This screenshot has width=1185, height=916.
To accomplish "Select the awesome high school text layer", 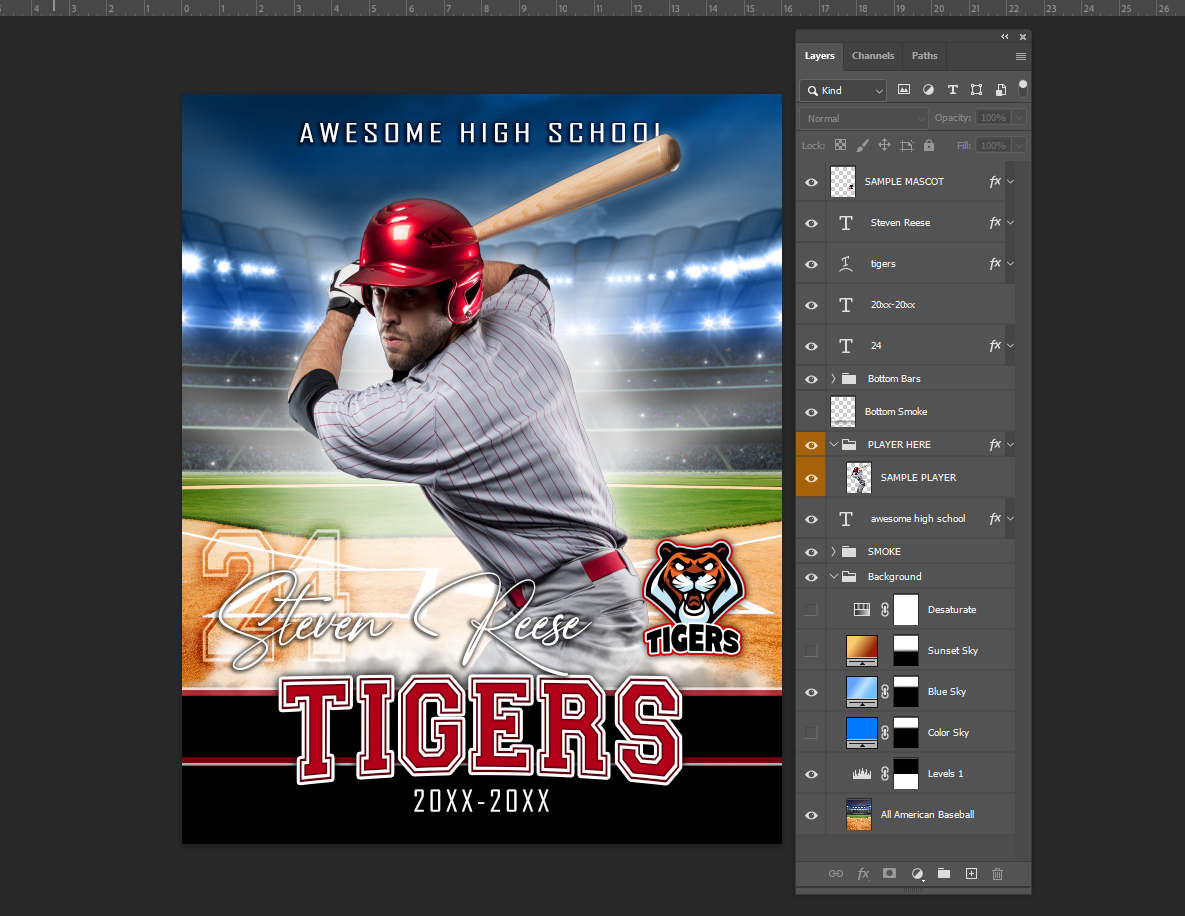I will point(920,518).
